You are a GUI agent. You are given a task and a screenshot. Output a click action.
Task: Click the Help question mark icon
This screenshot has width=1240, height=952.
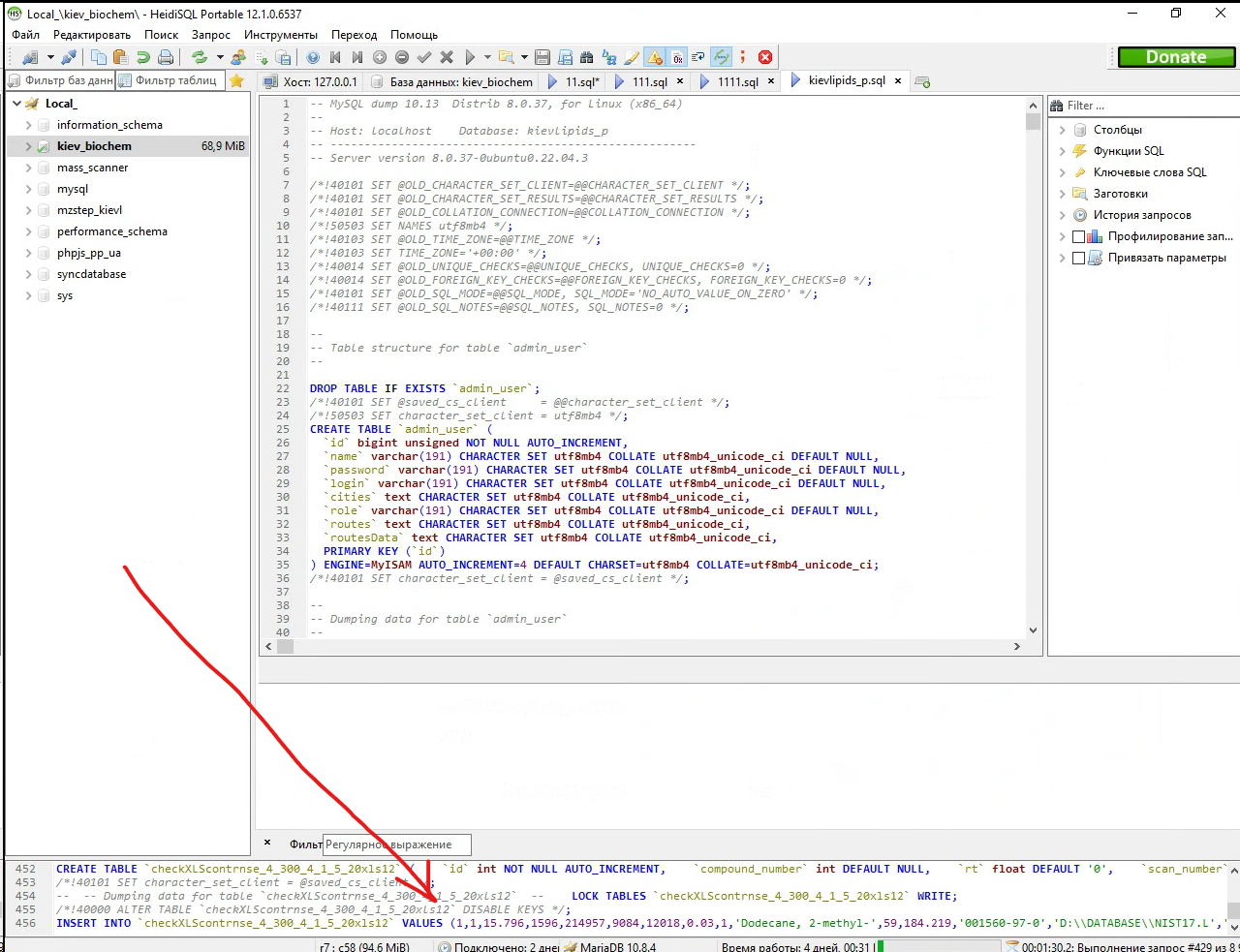pos(313,57)
